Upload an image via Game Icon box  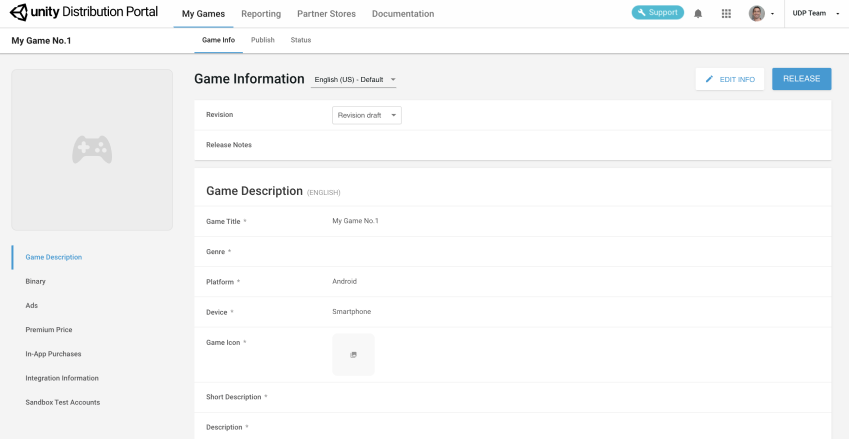pos(353,355)
